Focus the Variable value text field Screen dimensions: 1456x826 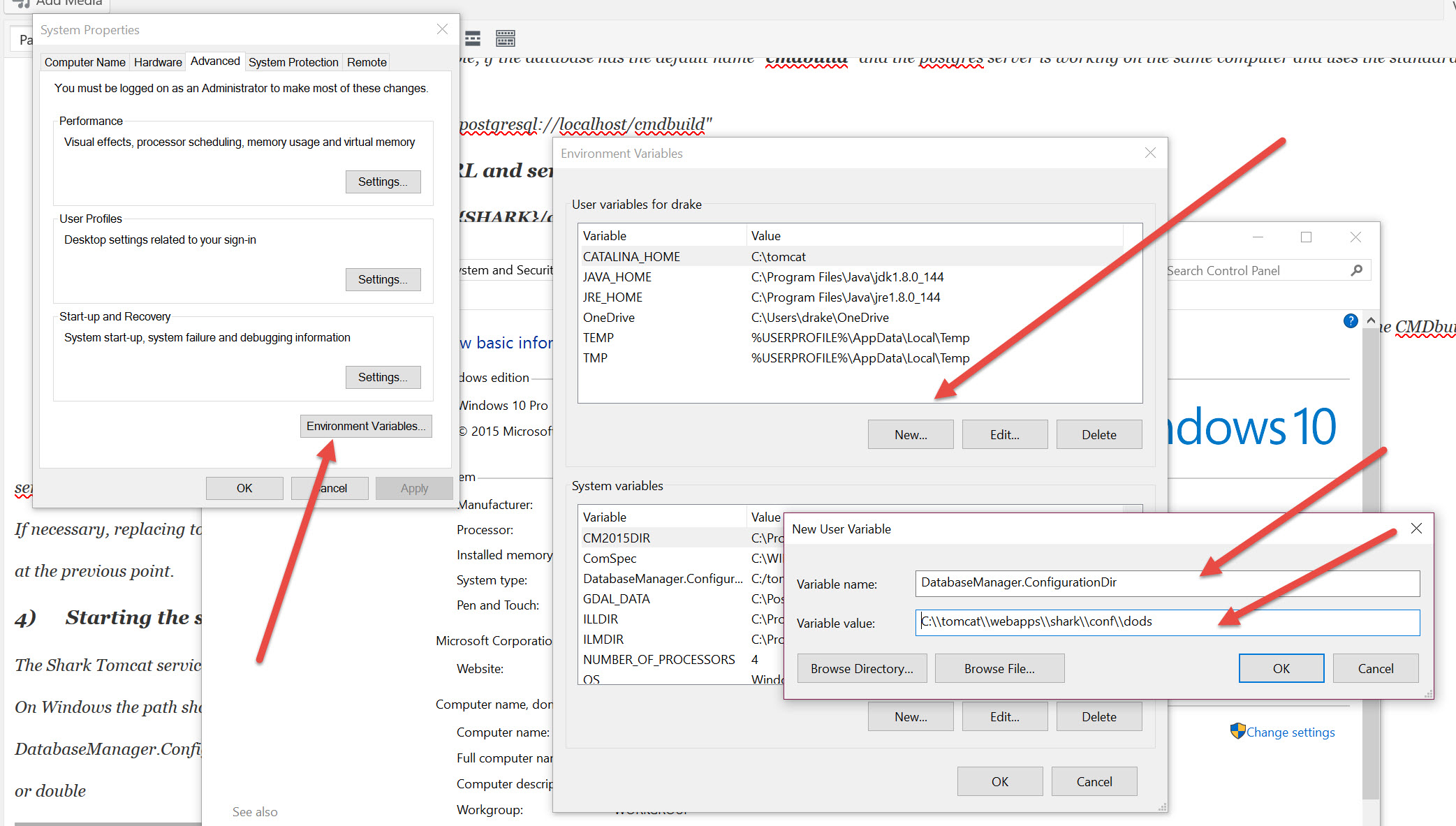pyautogui.click(x=1166, y=622)
